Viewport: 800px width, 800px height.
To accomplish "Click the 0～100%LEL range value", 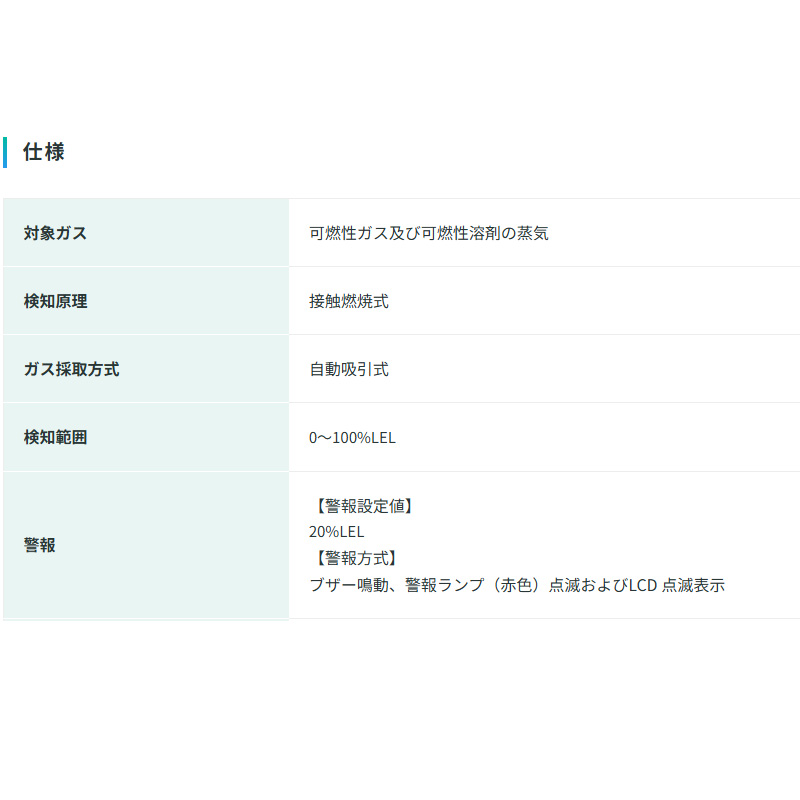I will [x=352, y=438].
